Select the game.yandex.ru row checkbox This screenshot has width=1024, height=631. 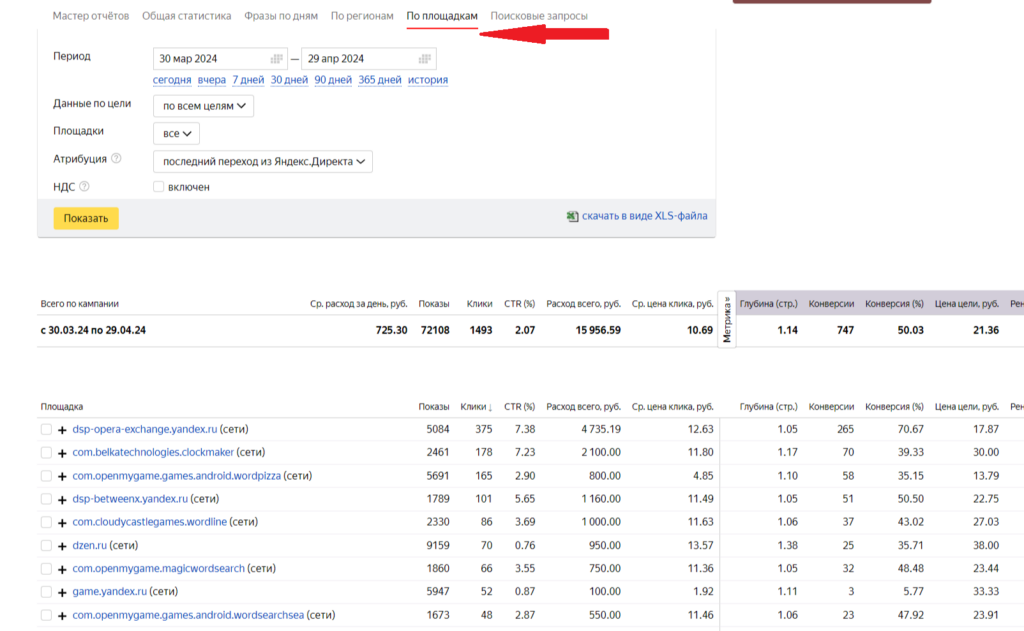point(46,591)
